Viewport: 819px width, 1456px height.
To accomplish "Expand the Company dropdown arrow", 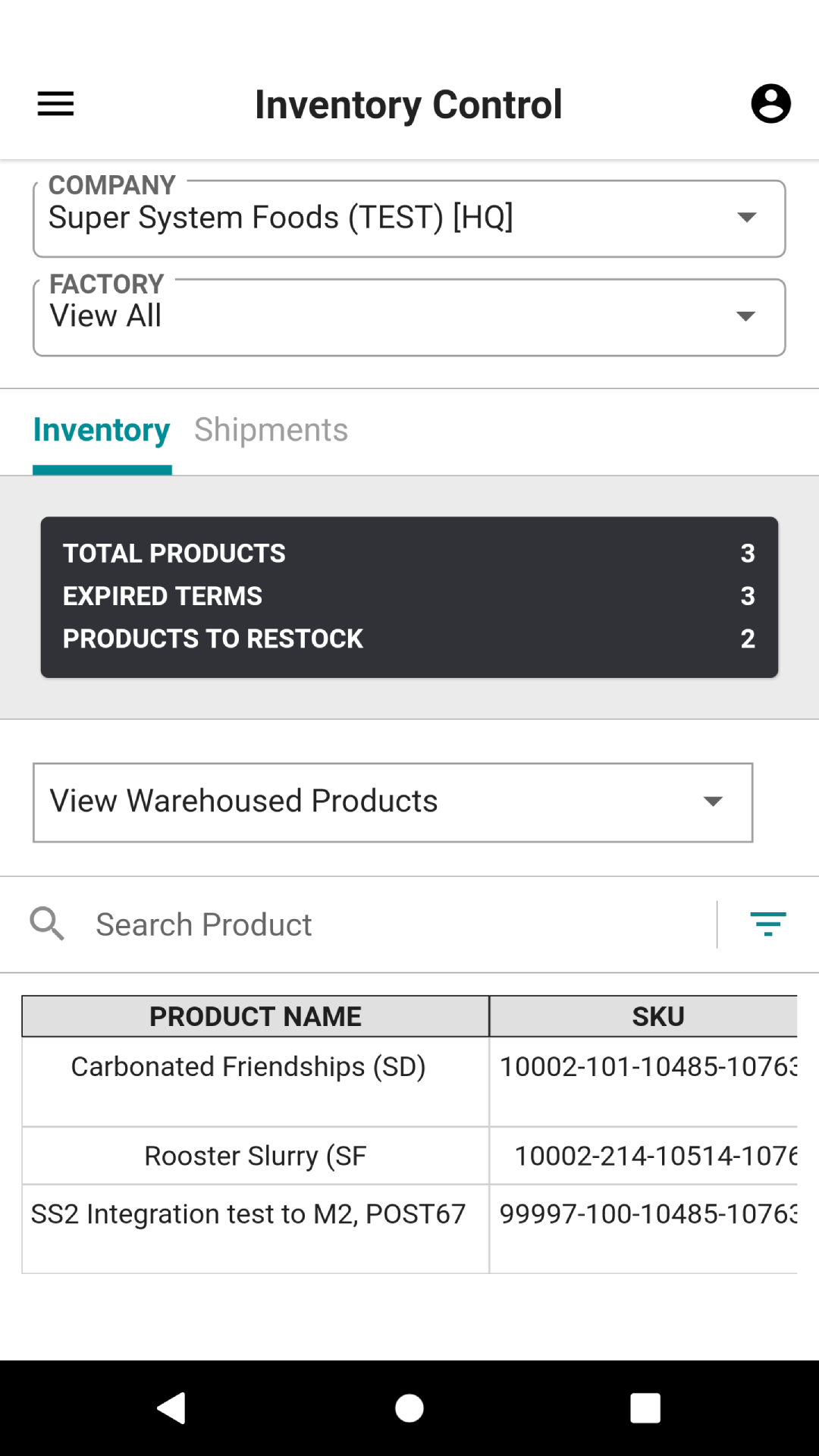I will (747, 218).
